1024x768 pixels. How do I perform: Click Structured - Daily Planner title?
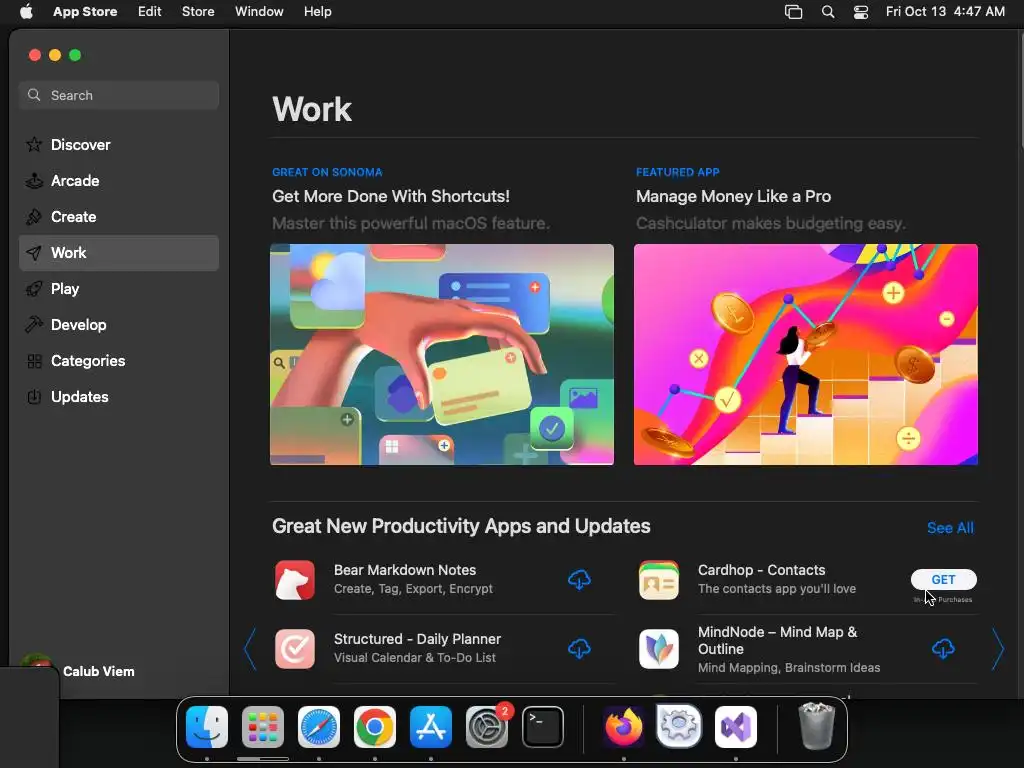(417, 639)
